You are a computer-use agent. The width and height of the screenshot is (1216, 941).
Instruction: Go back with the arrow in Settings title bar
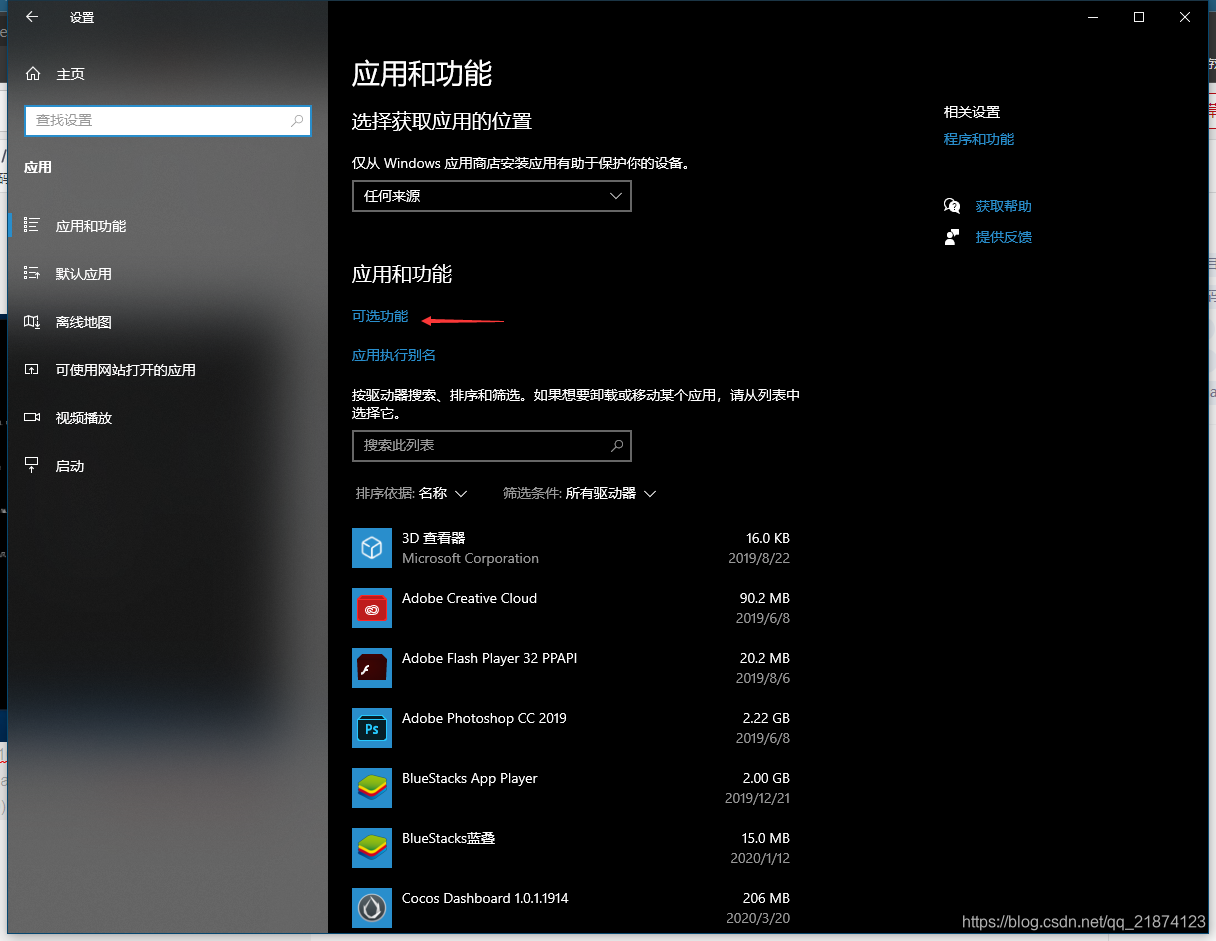point(32,17)
